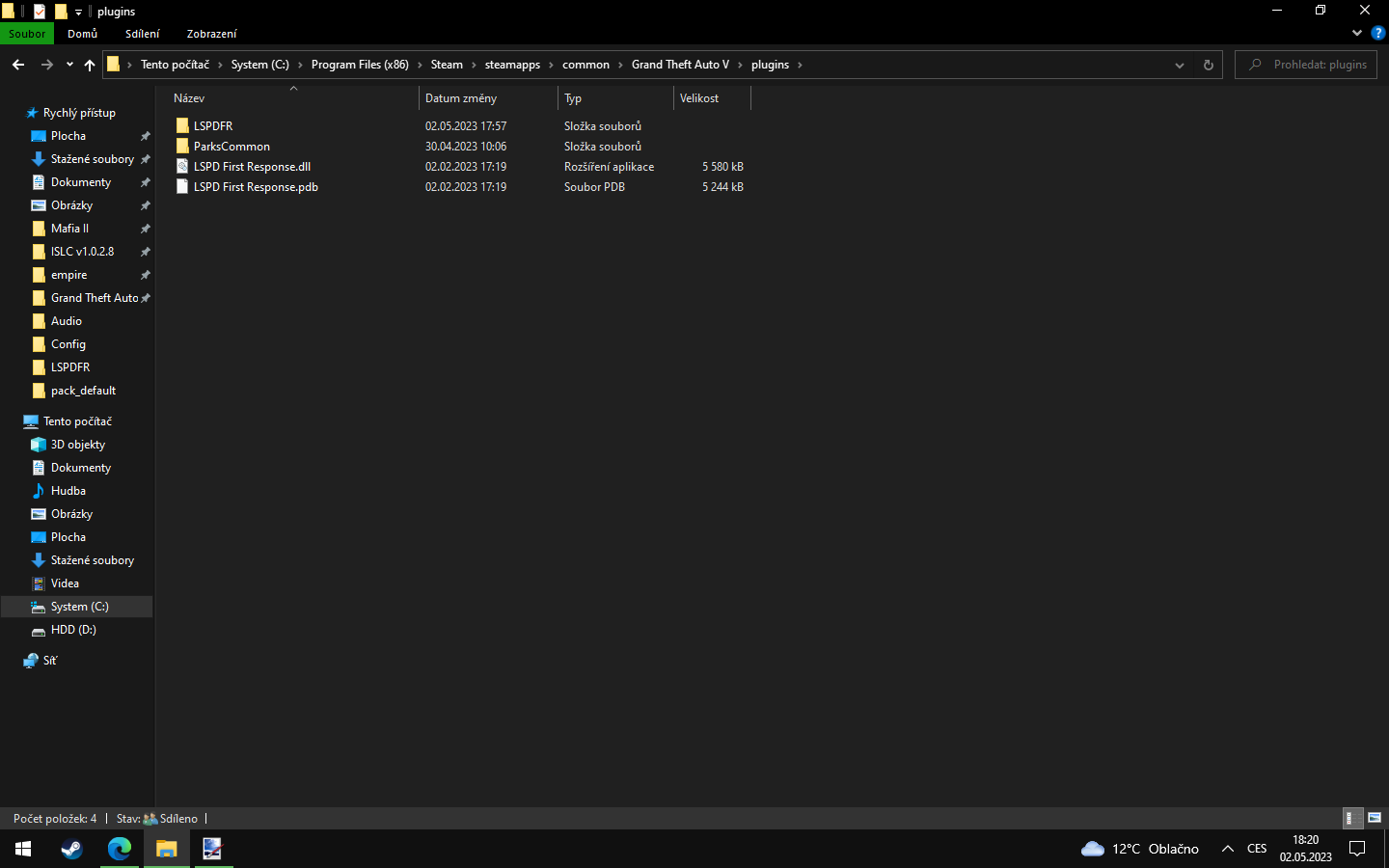Open recent locations dropdown arrow
1389x868 pixels.
pos(69,65)
